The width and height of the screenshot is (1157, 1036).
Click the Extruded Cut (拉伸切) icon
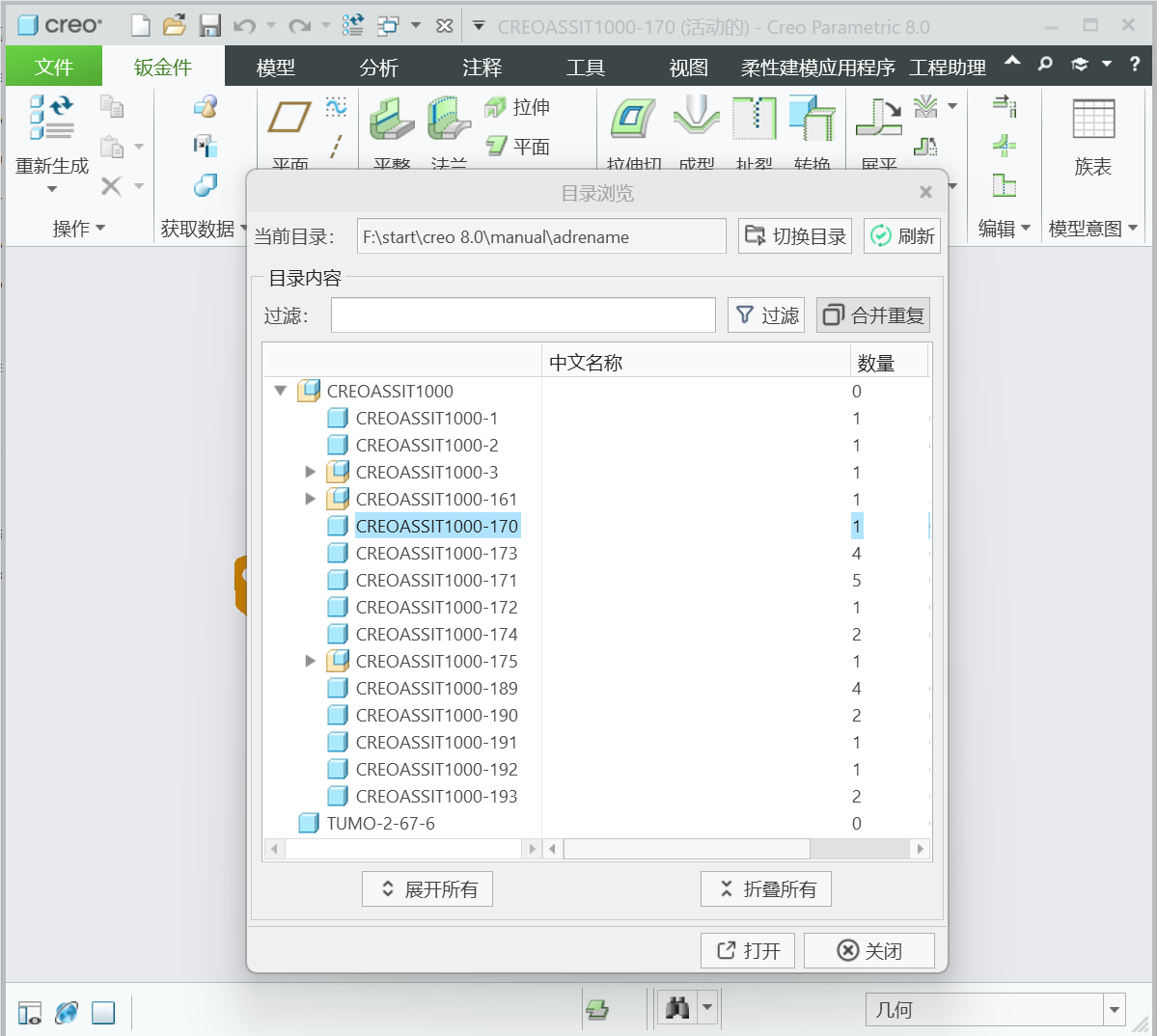[x=633, y=120]
